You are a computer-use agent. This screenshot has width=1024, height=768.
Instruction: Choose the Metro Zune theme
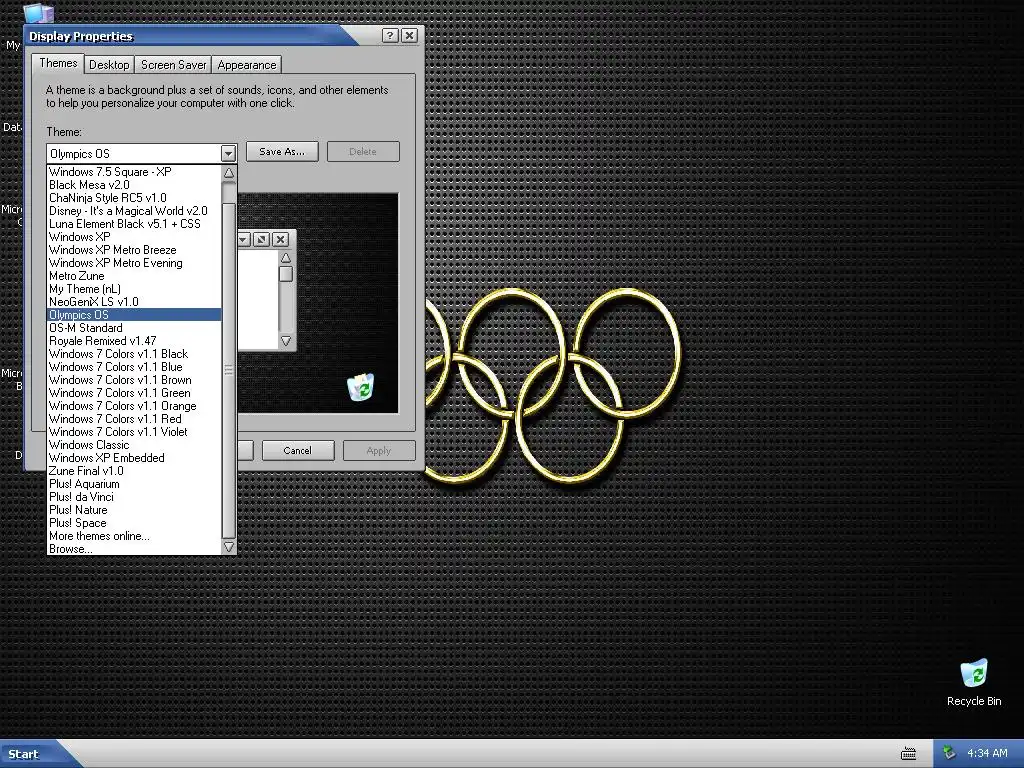coord(134,276)
